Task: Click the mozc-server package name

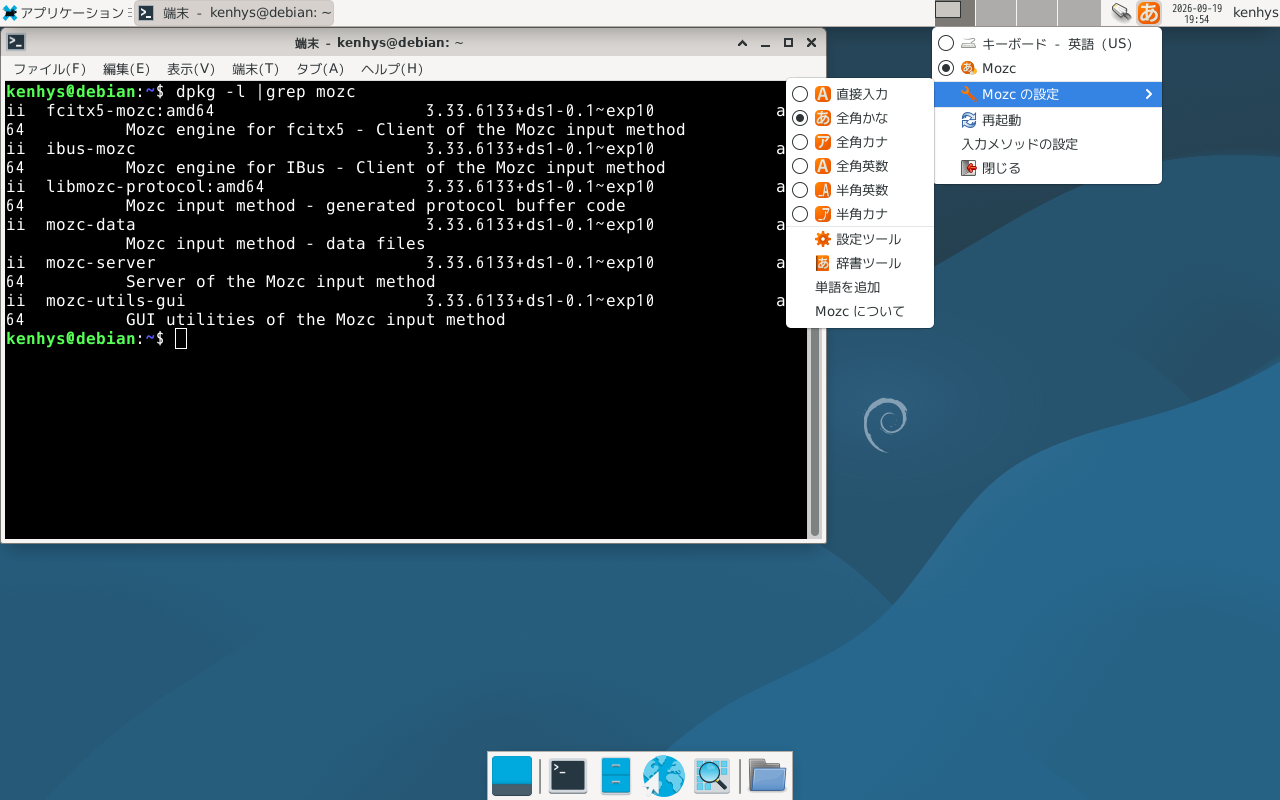Action: pos(101,263)
